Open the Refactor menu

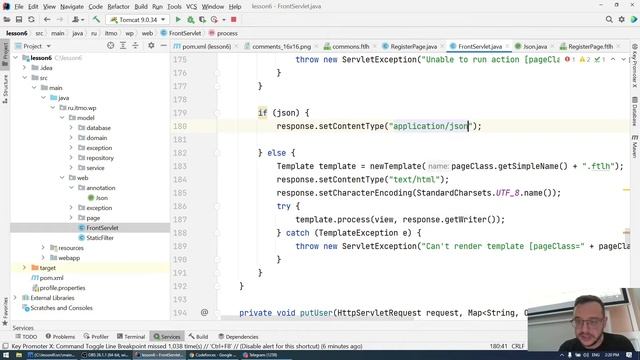point(118,7)
